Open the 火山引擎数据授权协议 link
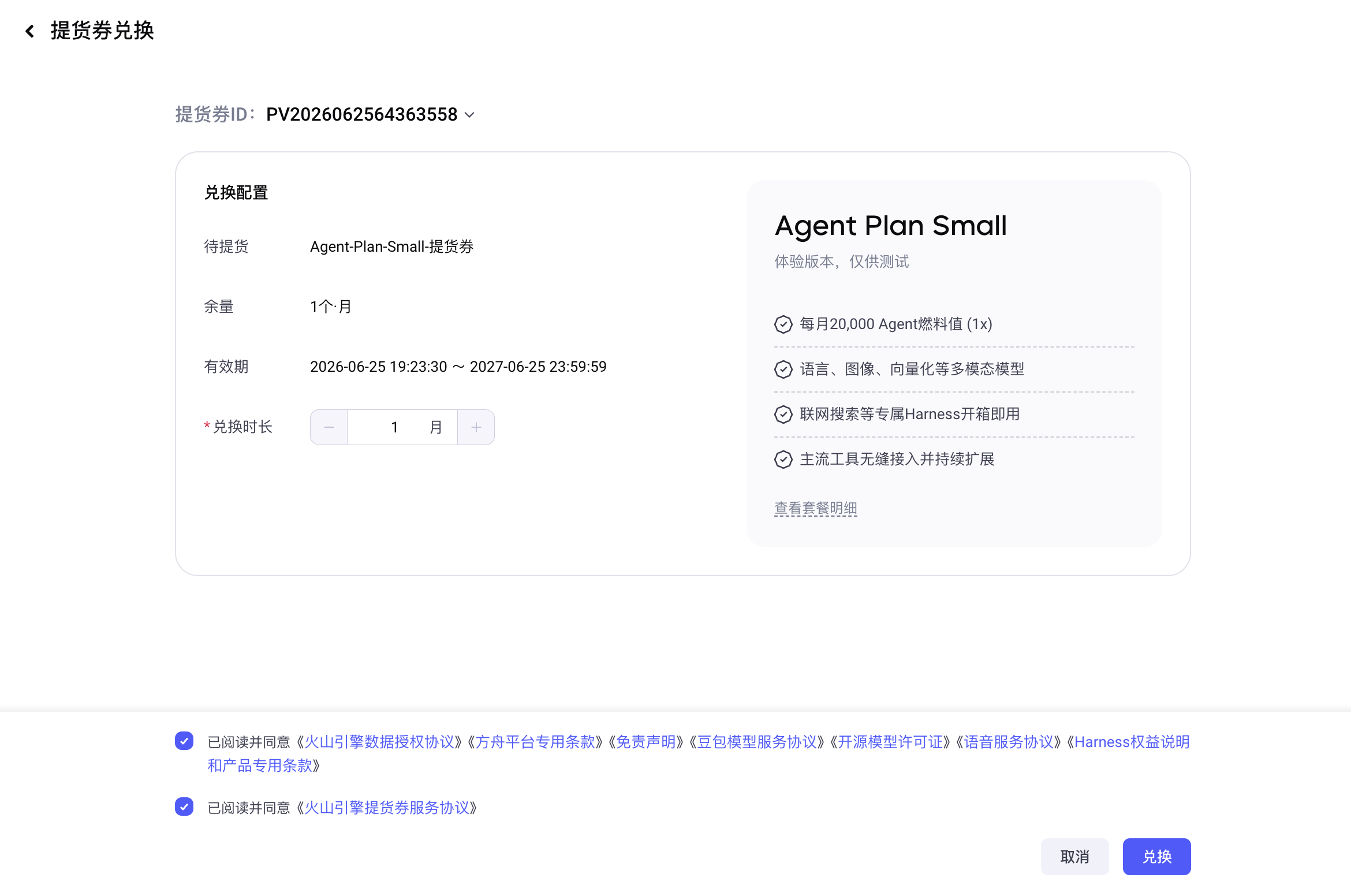 (x=379, y=742)
